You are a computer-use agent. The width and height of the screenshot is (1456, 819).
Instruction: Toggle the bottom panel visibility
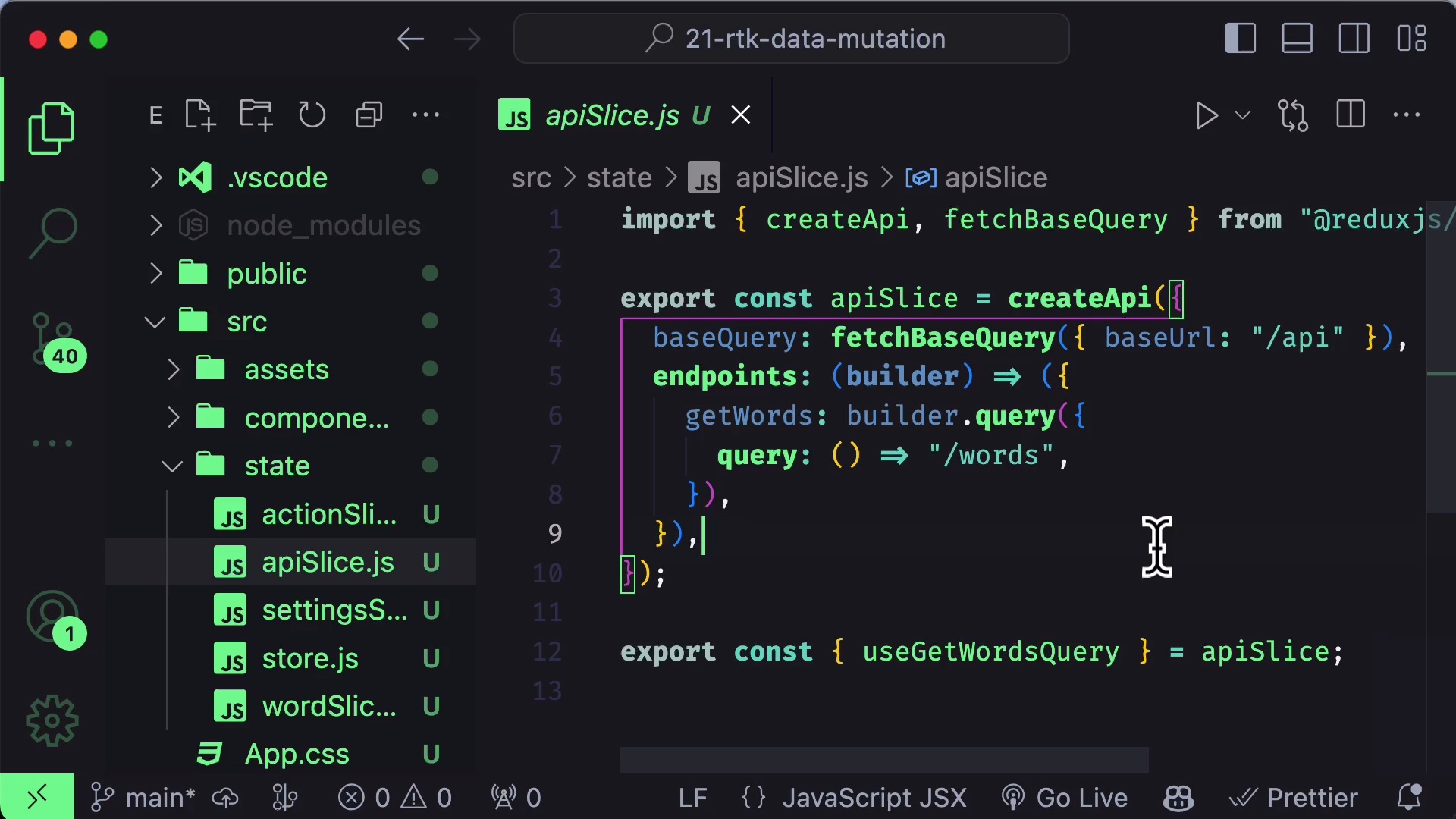click(1297, 38)
